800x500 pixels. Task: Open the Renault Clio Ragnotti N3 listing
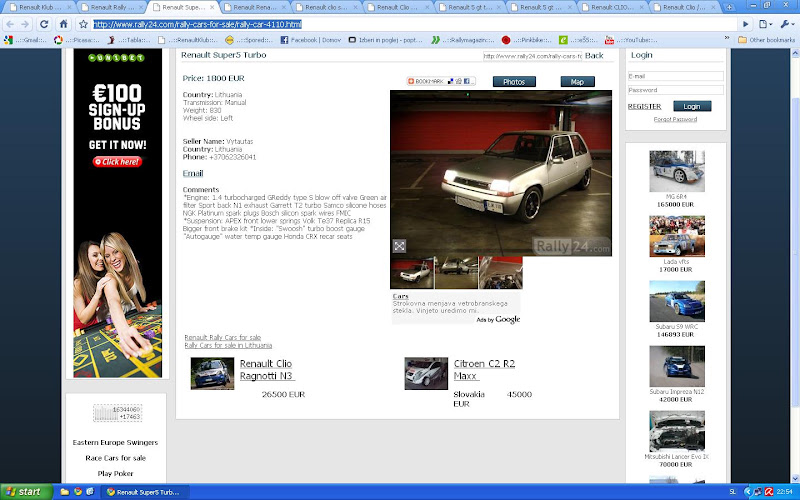pos(267,370)
